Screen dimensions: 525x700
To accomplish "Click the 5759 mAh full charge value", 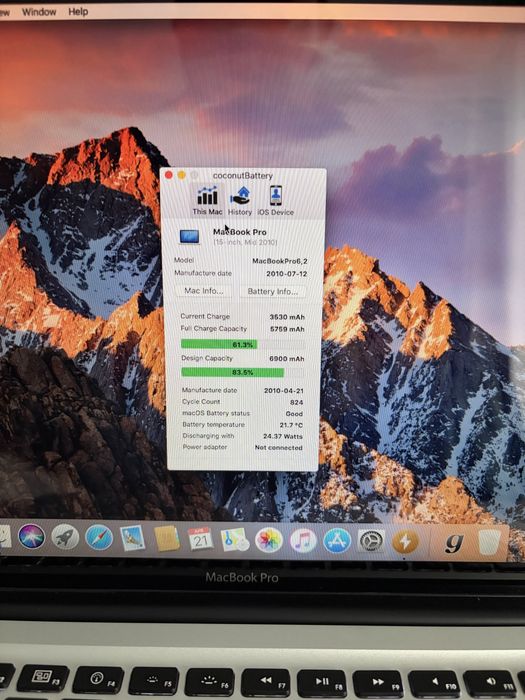I will (x=287, y=329).
